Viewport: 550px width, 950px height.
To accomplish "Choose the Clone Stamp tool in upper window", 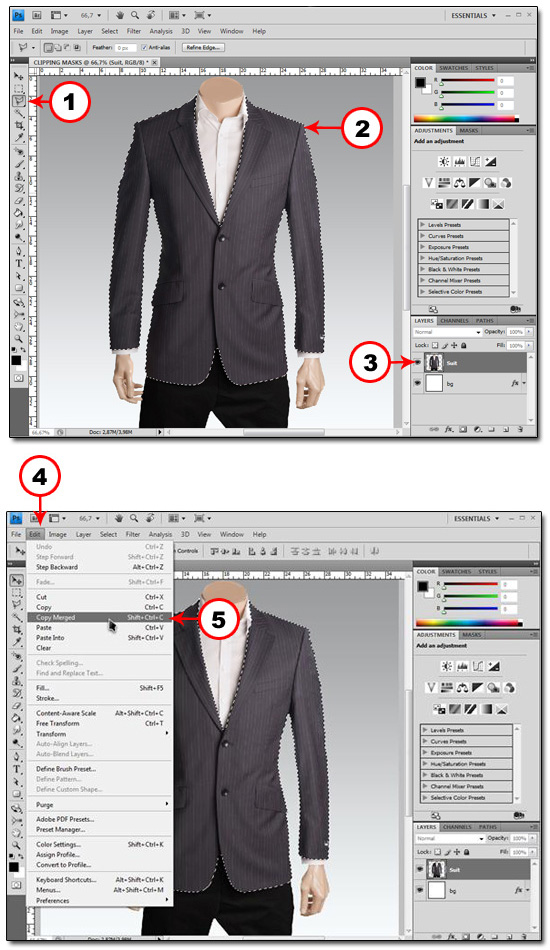I will [x=19, y=176].
